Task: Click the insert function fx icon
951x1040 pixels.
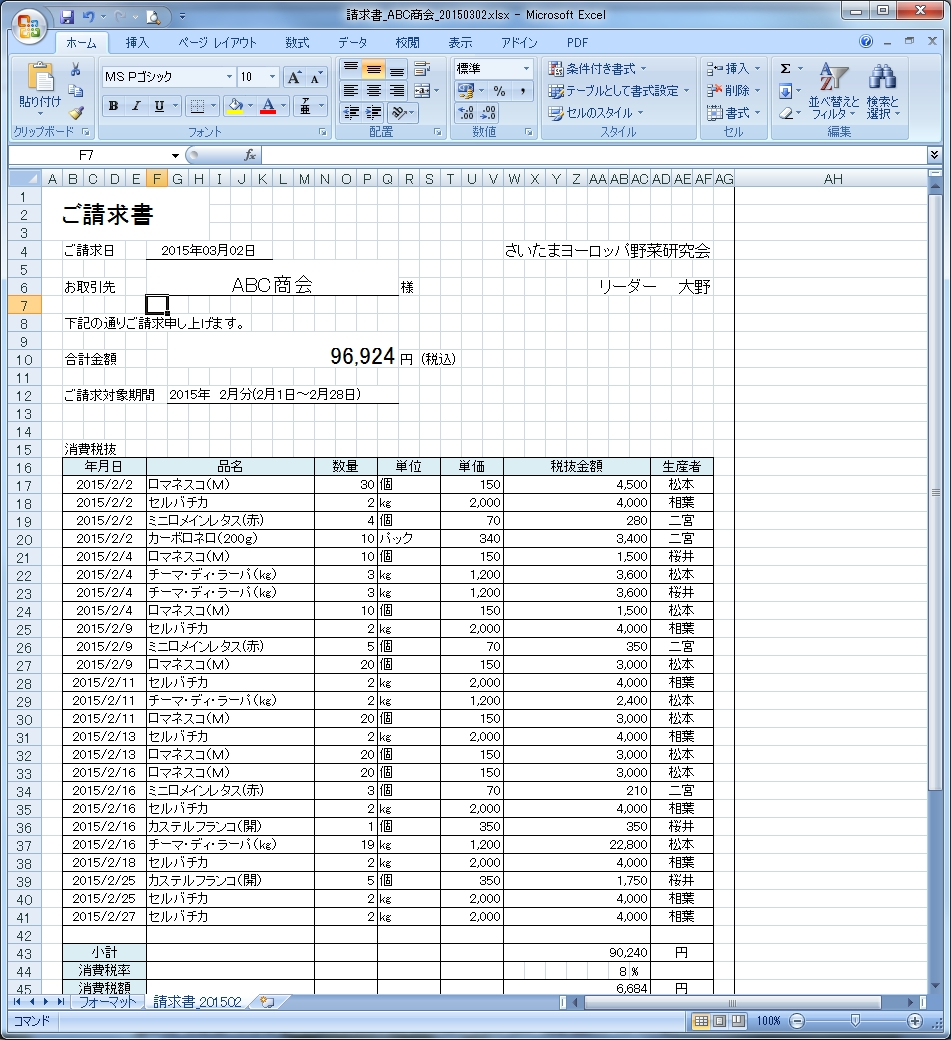Action: tap(250, 155)
